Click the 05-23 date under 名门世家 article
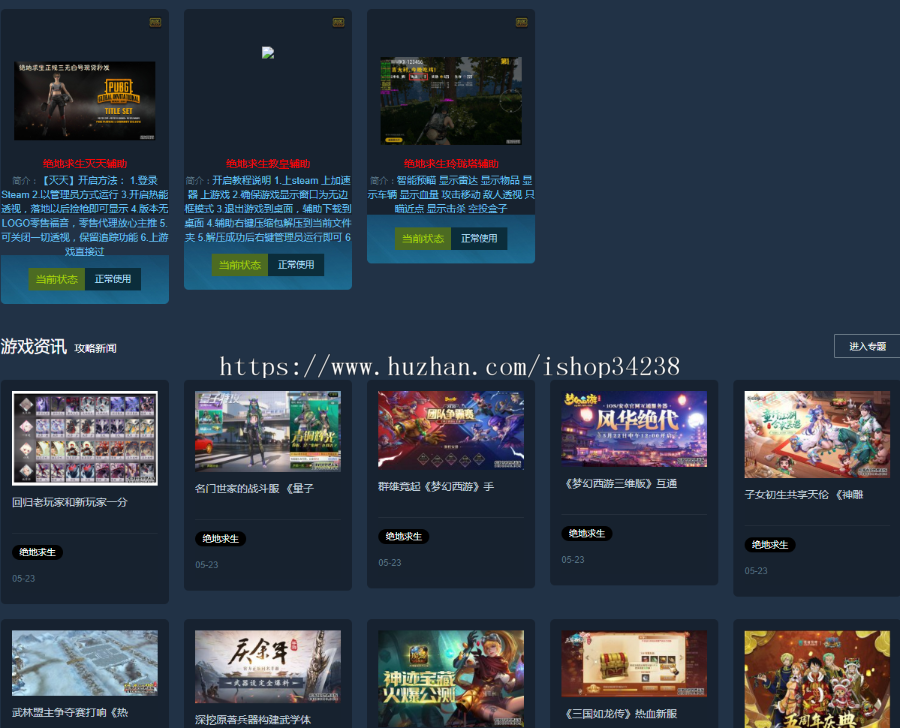Viewport: 900px width, 728px height. click(x=207, y=565)
